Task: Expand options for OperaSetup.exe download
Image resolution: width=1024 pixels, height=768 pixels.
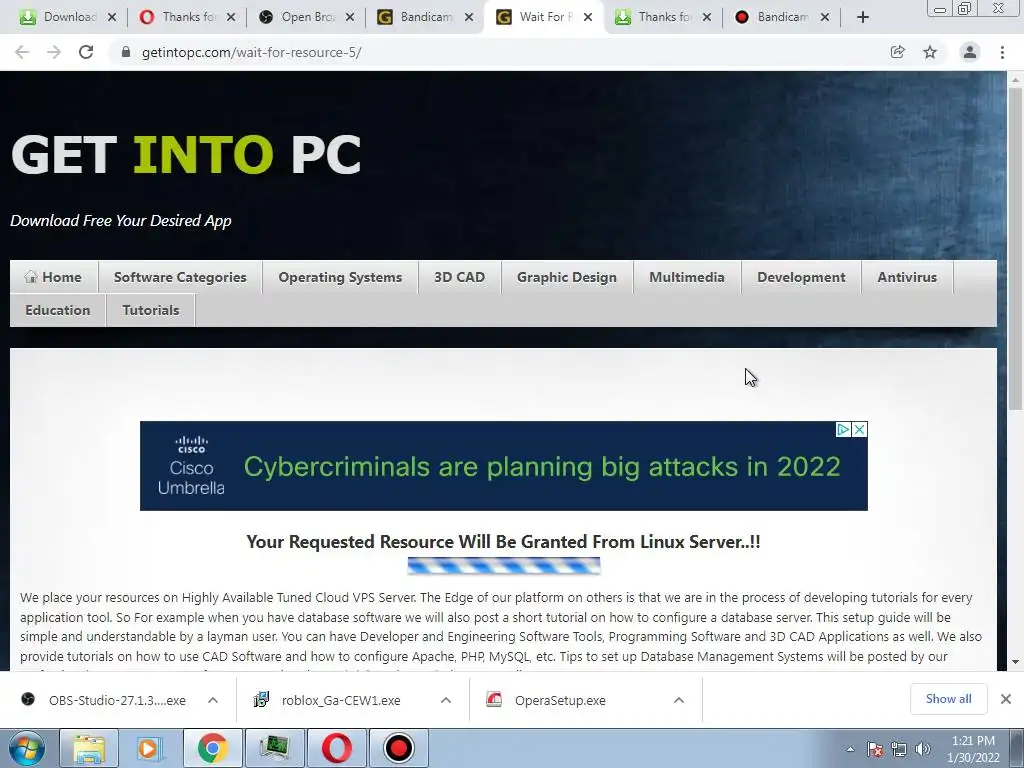Action: point(679,700)
